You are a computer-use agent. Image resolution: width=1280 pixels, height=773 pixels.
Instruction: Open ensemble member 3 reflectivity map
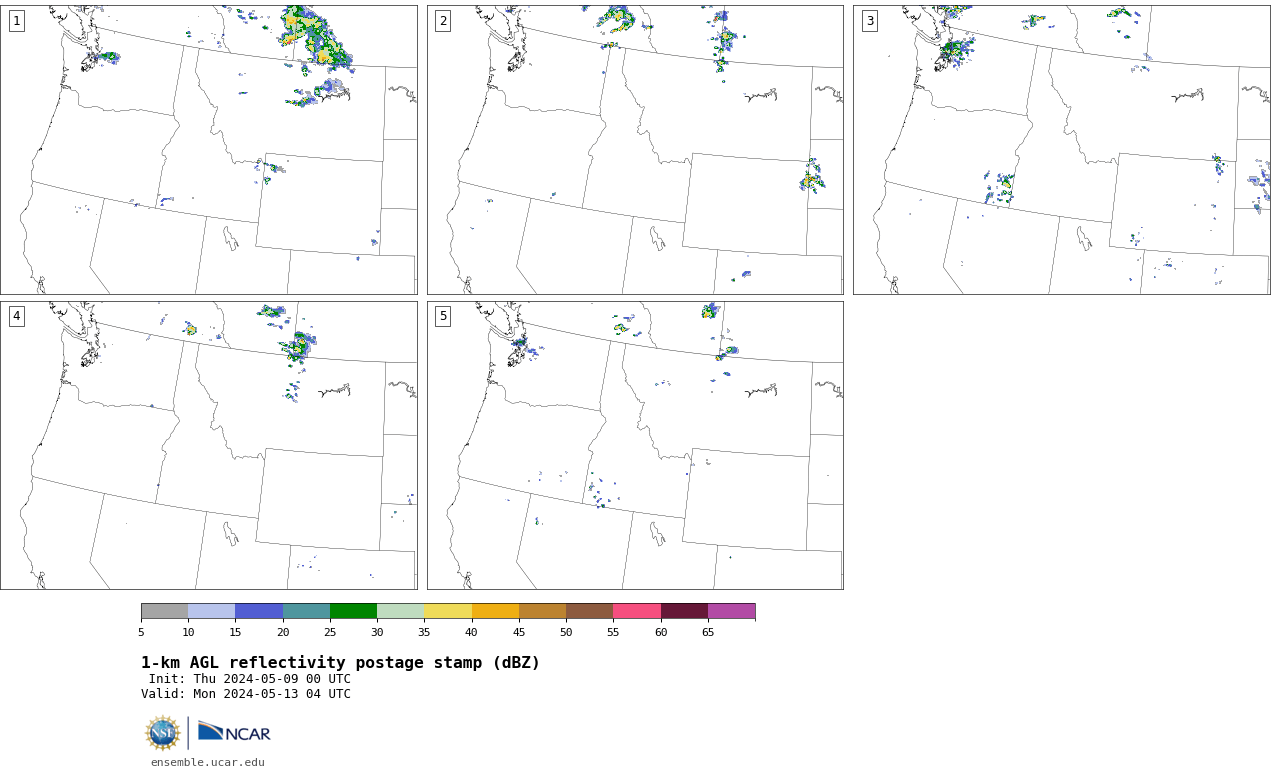coord(1062,150)
